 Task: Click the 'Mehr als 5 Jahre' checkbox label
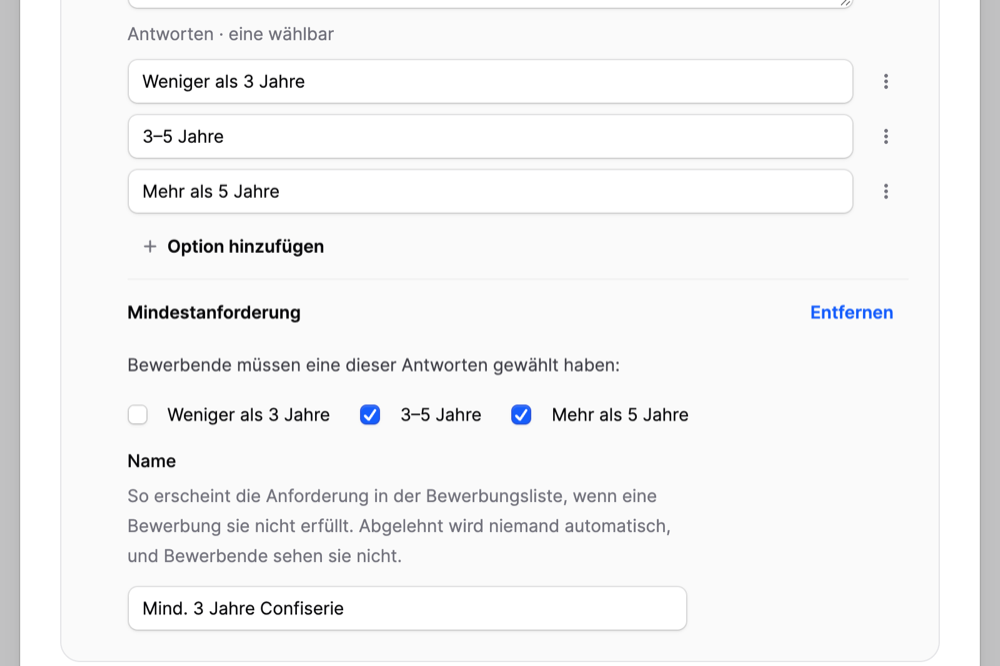point(620,415)
